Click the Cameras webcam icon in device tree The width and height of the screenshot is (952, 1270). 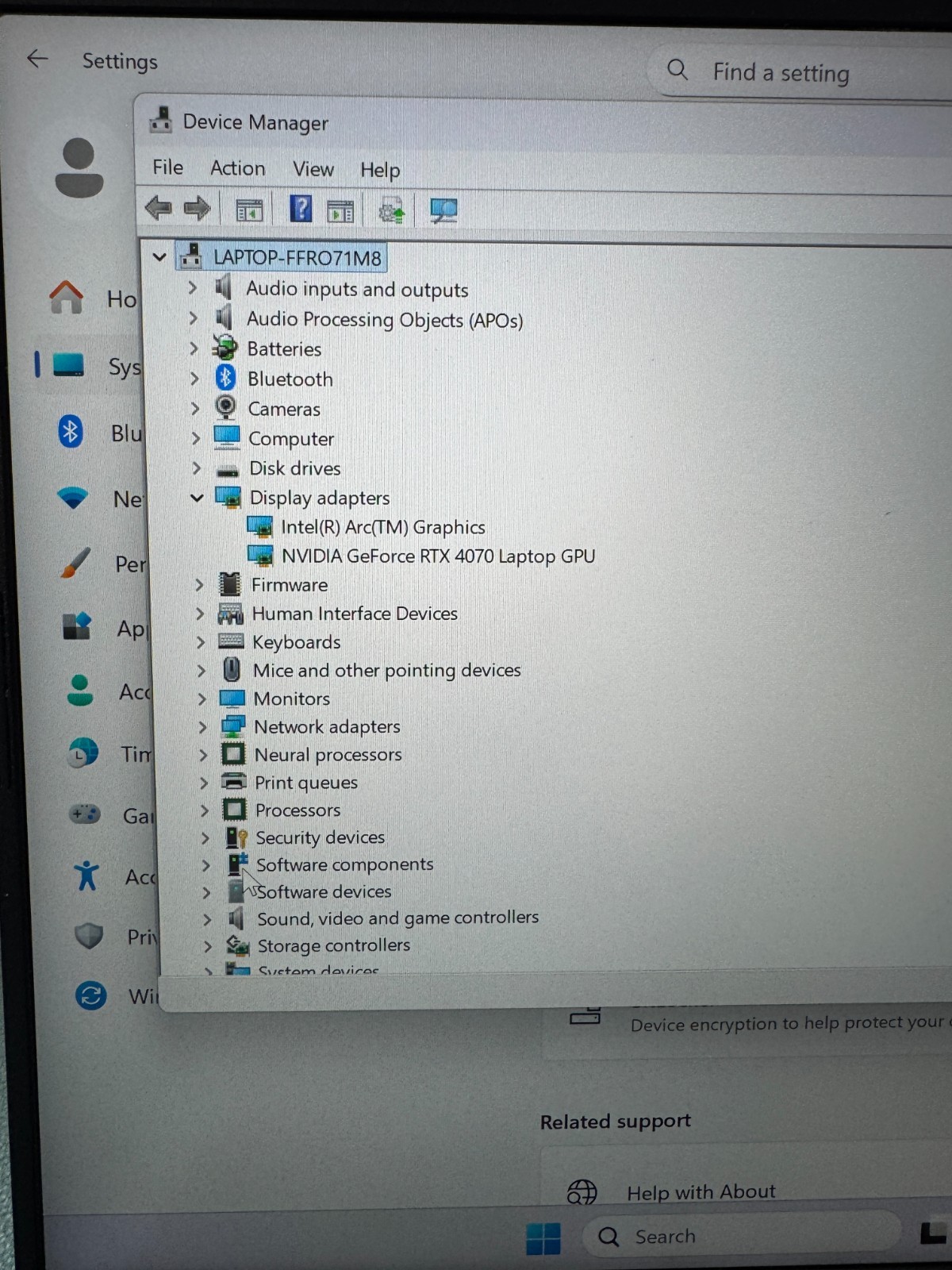pyautogui.click(x=226, y=407)
